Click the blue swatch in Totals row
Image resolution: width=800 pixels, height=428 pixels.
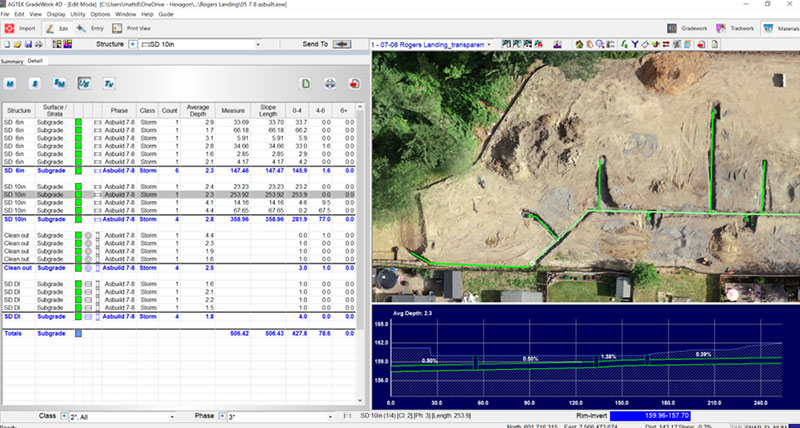tap(78, 333)
